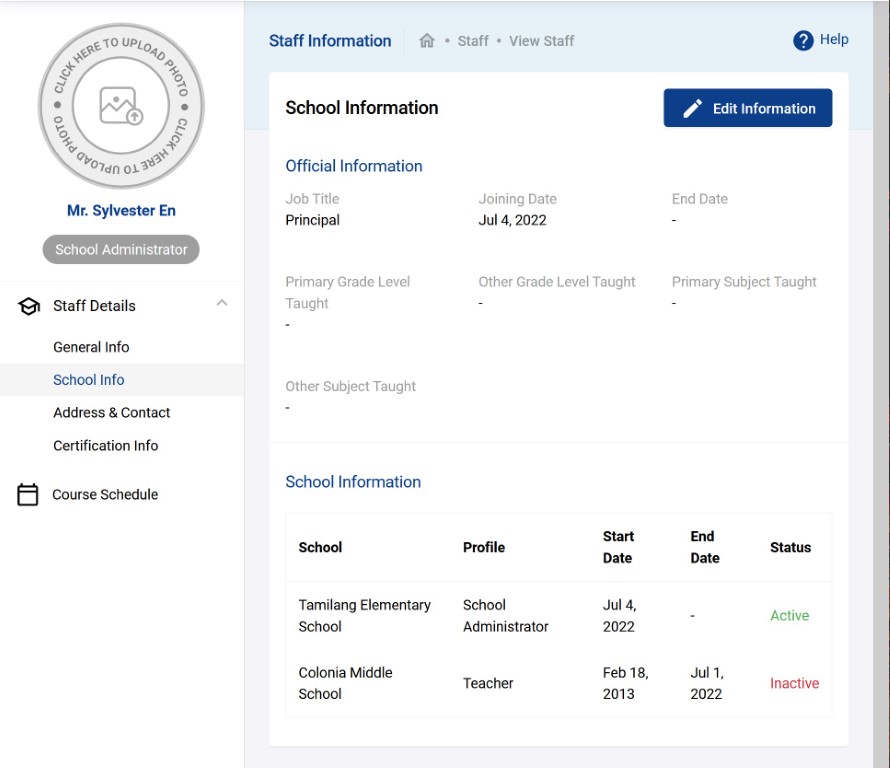Expand the Course Schedule section
Screen dimensions: 890x768
[105, 494]
